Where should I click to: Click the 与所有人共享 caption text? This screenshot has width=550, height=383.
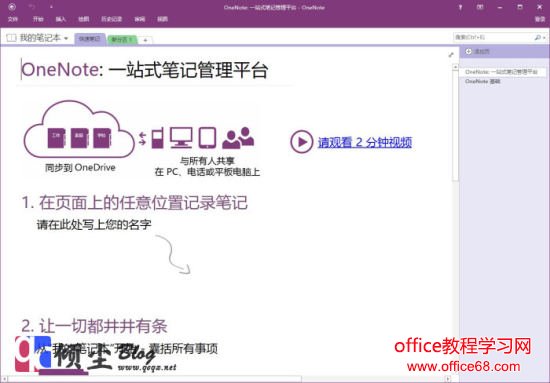point(207,161)
